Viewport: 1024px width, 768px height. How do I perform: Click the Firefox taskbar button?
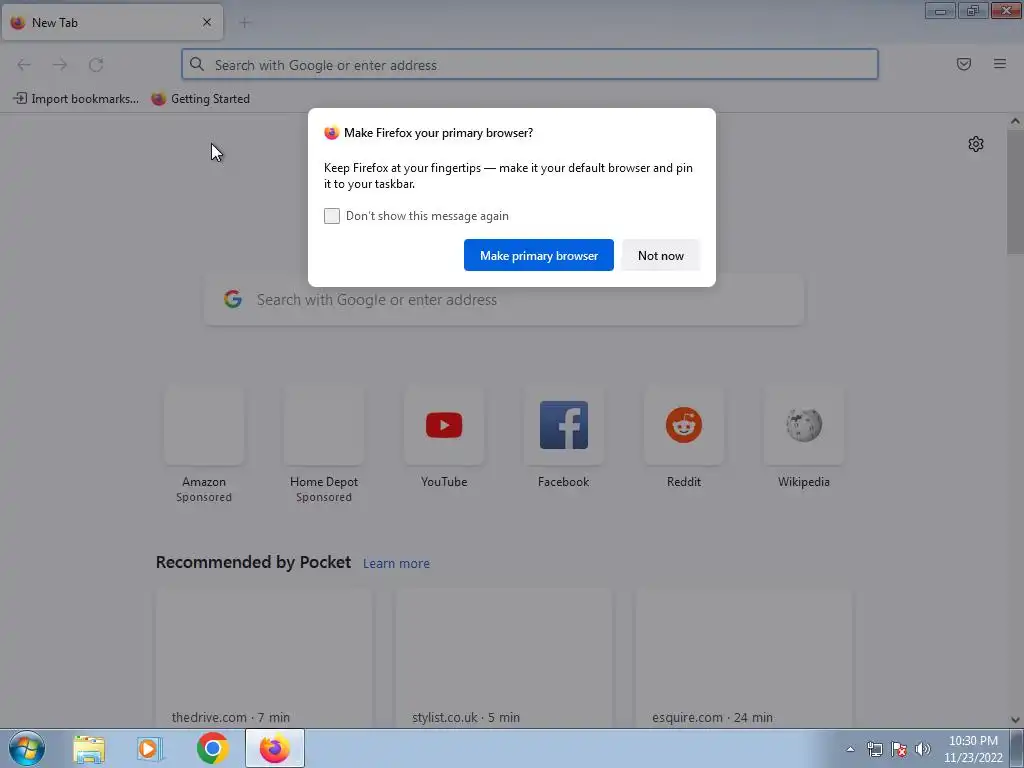coord(275,748)
